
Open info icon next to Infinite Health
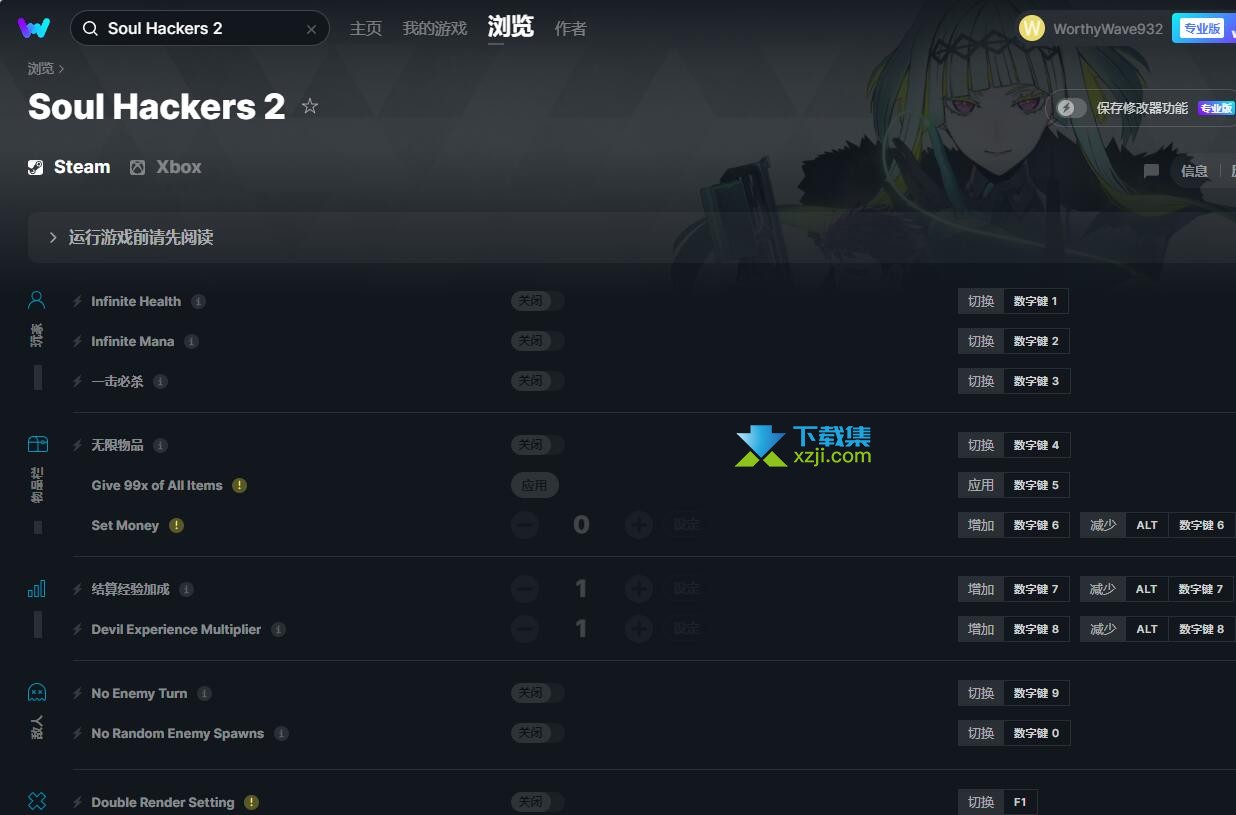point(199,301)
